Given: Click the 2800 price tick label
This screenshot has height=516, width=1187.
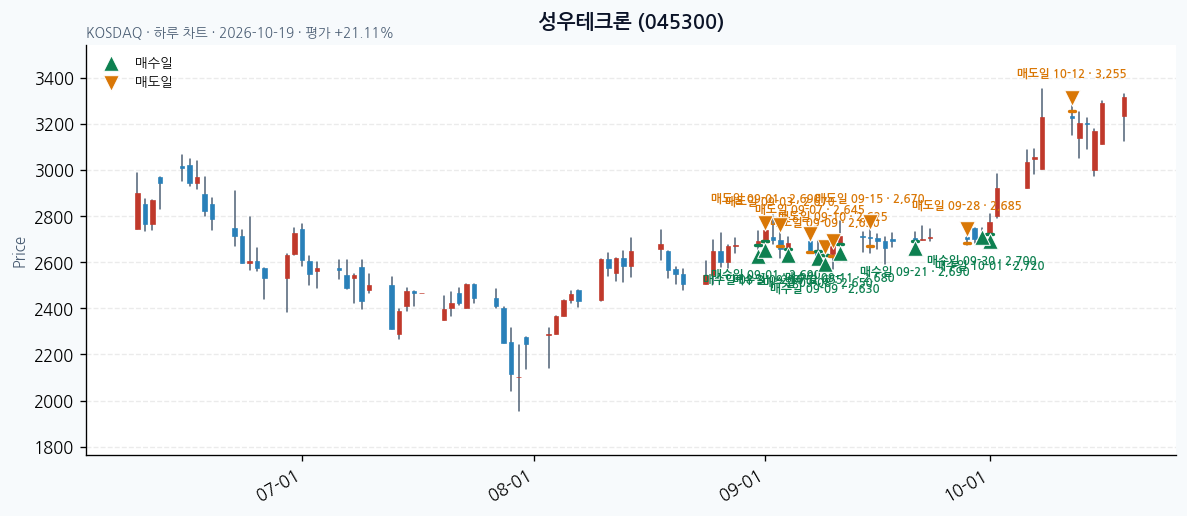Looking at the screenshot, I should coord(55,217).
